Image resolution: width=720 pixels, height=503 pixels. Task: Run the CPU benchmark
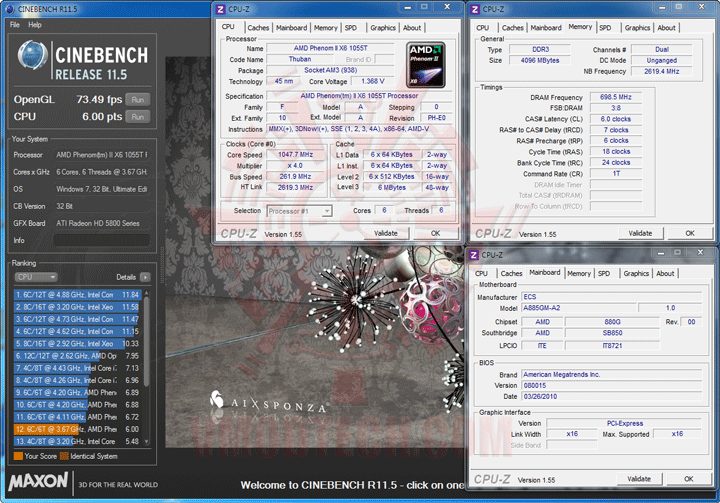138,117
